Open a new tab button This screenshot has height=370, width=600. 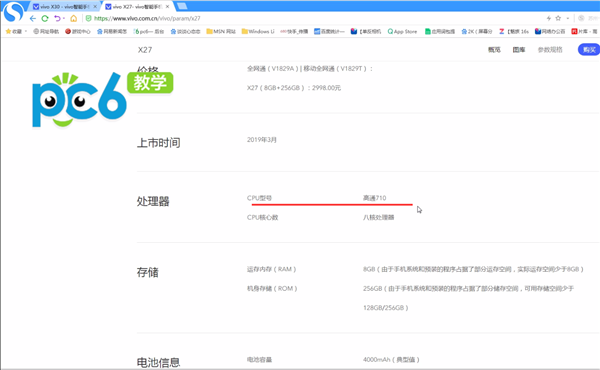[182, 6]
